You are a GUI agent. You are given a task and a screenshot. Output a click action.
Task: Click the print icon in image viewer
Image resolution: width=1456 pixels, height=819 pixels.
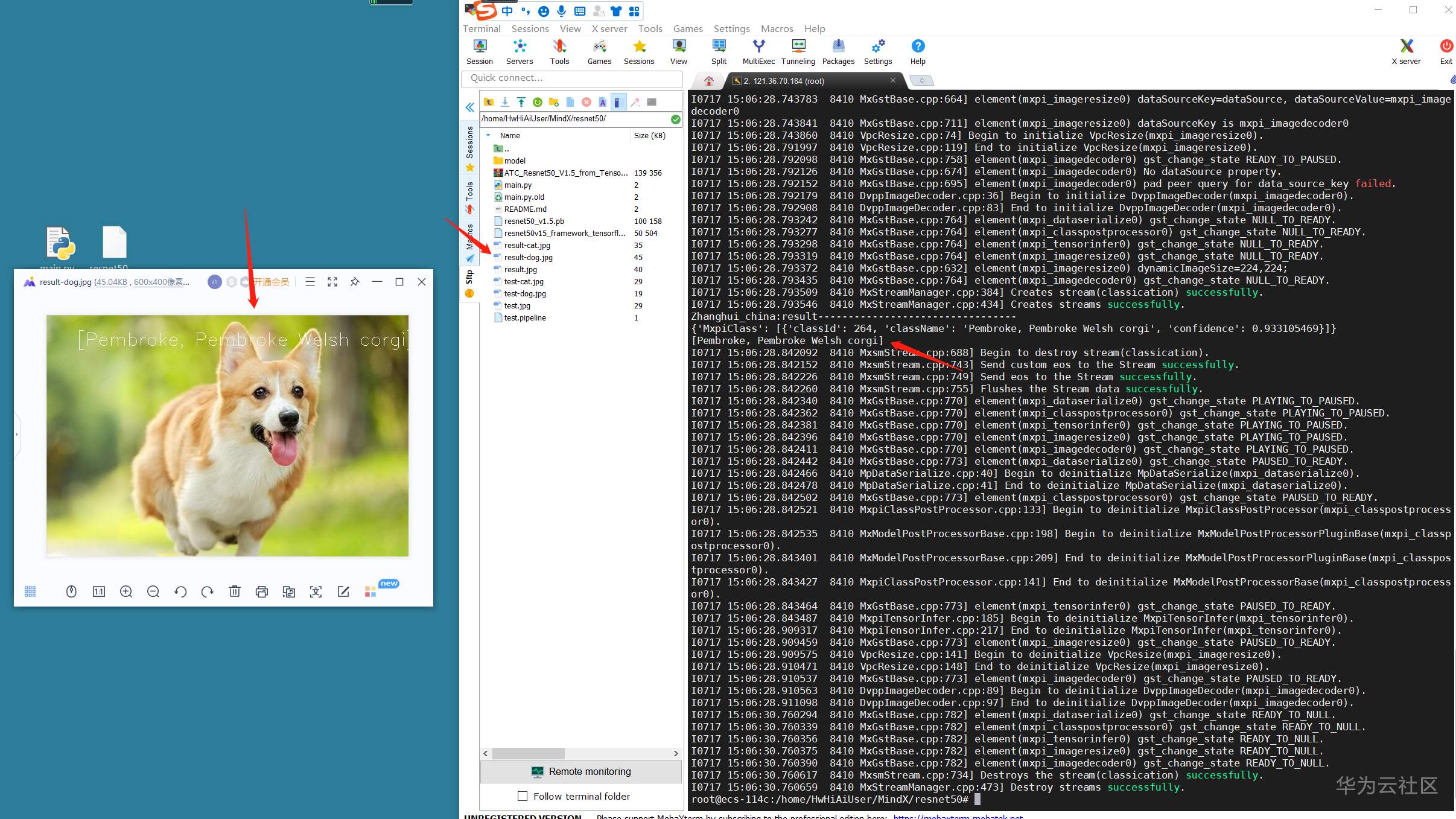click(261, 591)
